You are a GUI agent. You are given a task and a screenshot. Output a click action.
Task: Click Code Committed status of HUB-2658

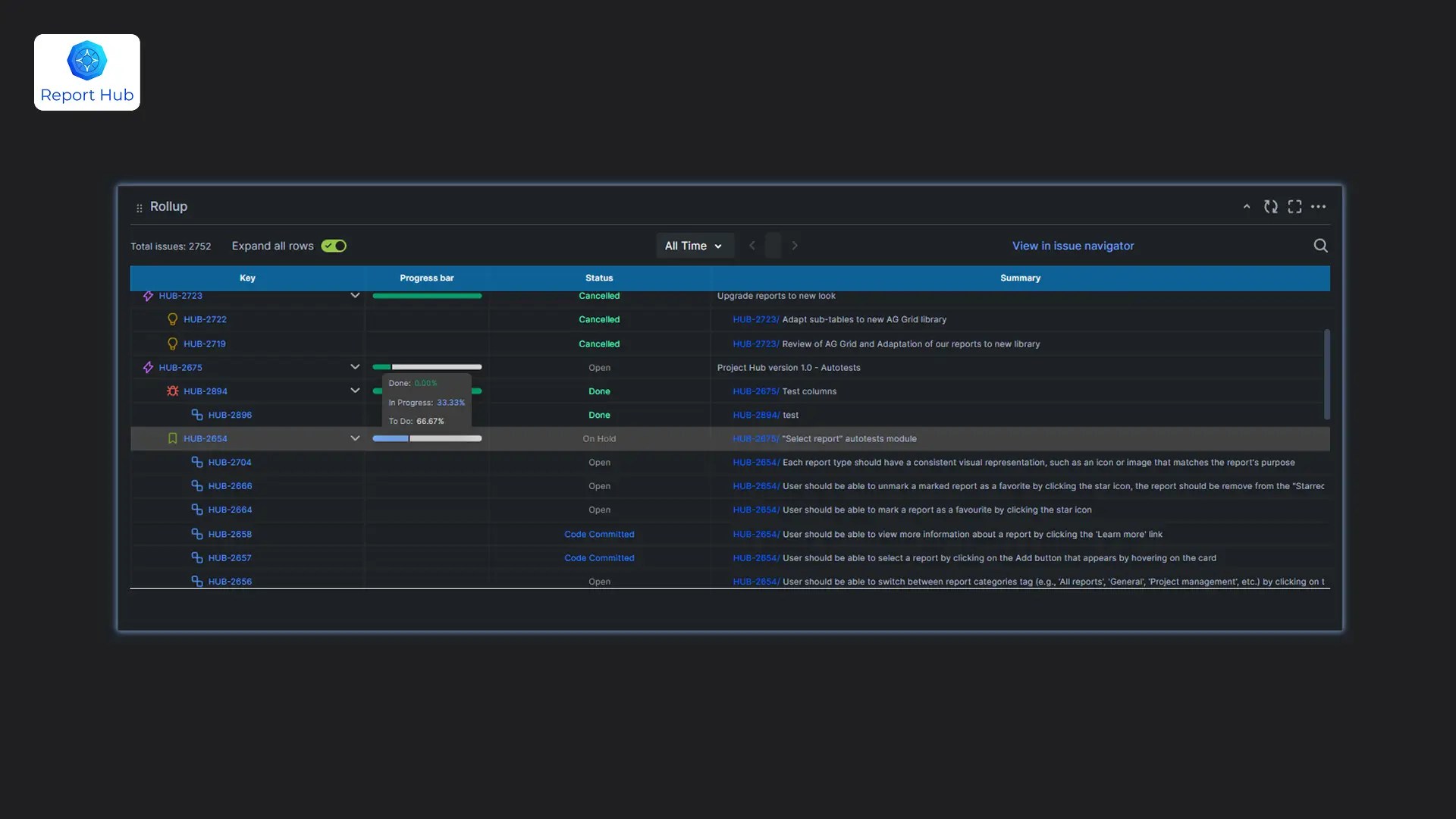[x=599, y=535]
